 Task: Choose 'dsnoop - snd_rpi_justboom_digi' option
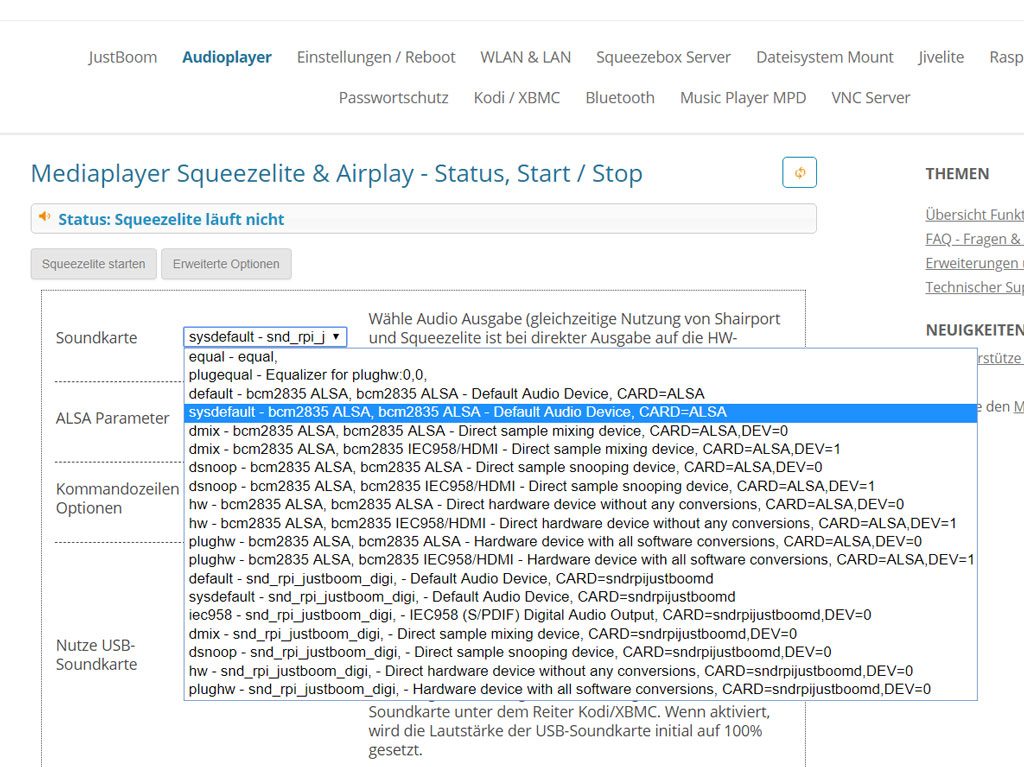pyautogui.click(x=581, y=652)
